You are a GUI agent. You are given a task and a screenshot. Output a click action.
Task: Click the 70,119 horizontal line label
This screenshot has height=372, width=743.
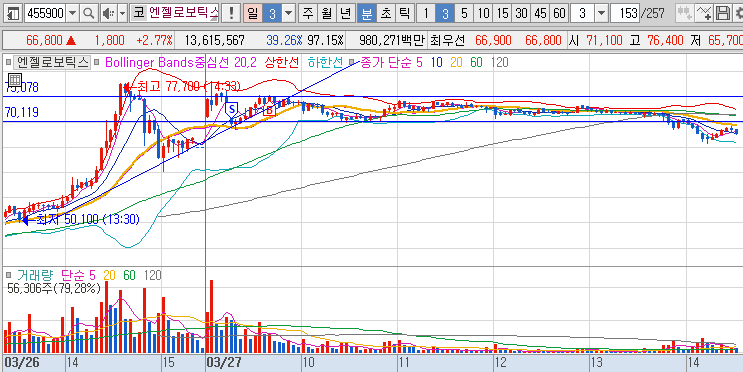pos(22,112)
